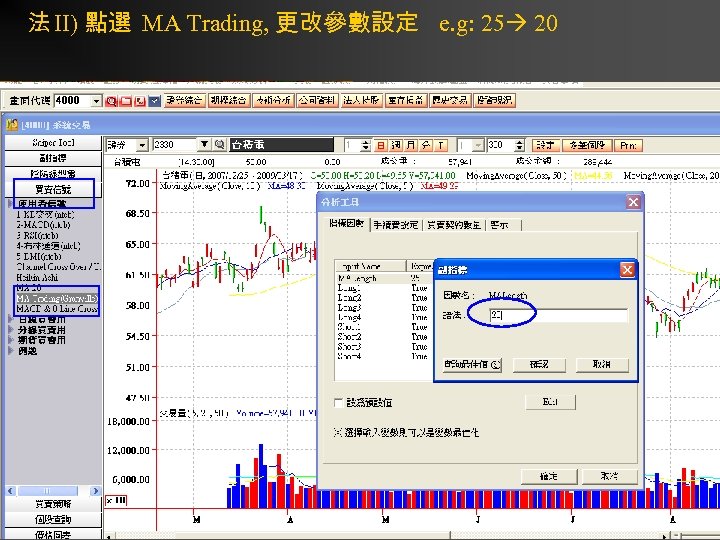Click the 取消 button in 副指標 dialog
Viewport: 720px width, 540px height.
point(602,365)
